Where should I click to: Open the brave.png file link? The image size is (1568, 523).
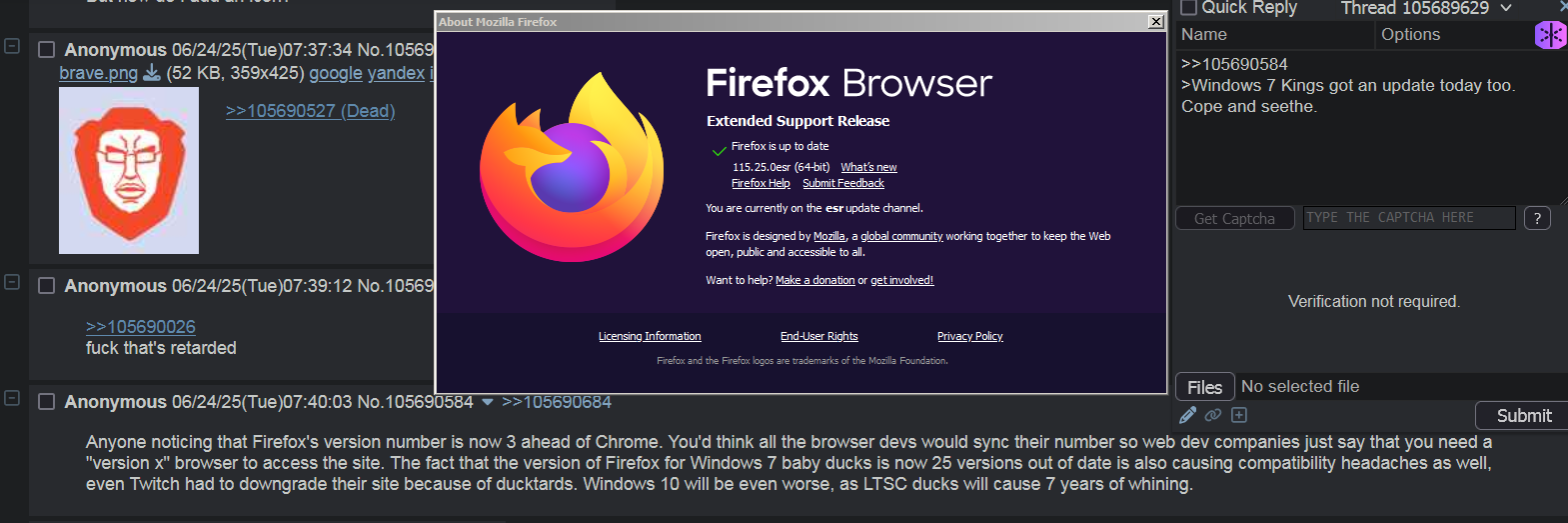(x=98, y=73)
